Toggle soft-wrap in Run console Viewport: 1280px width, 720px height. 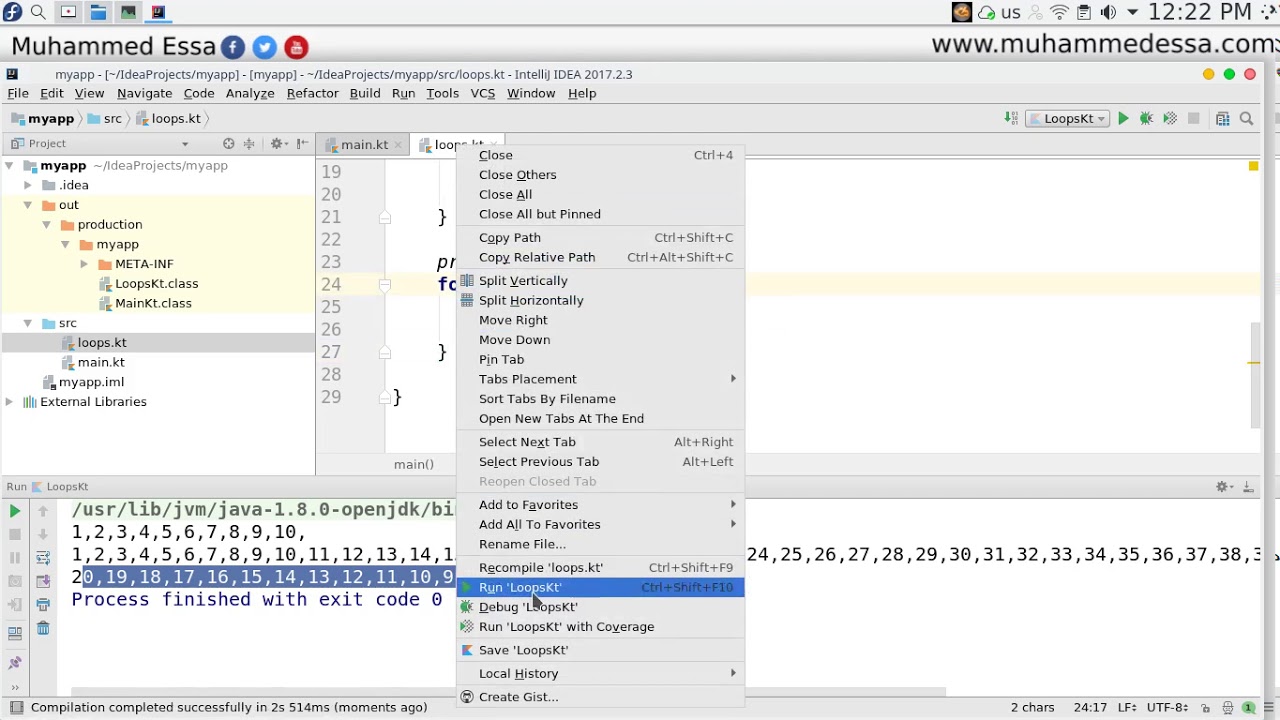coord(43,558)
